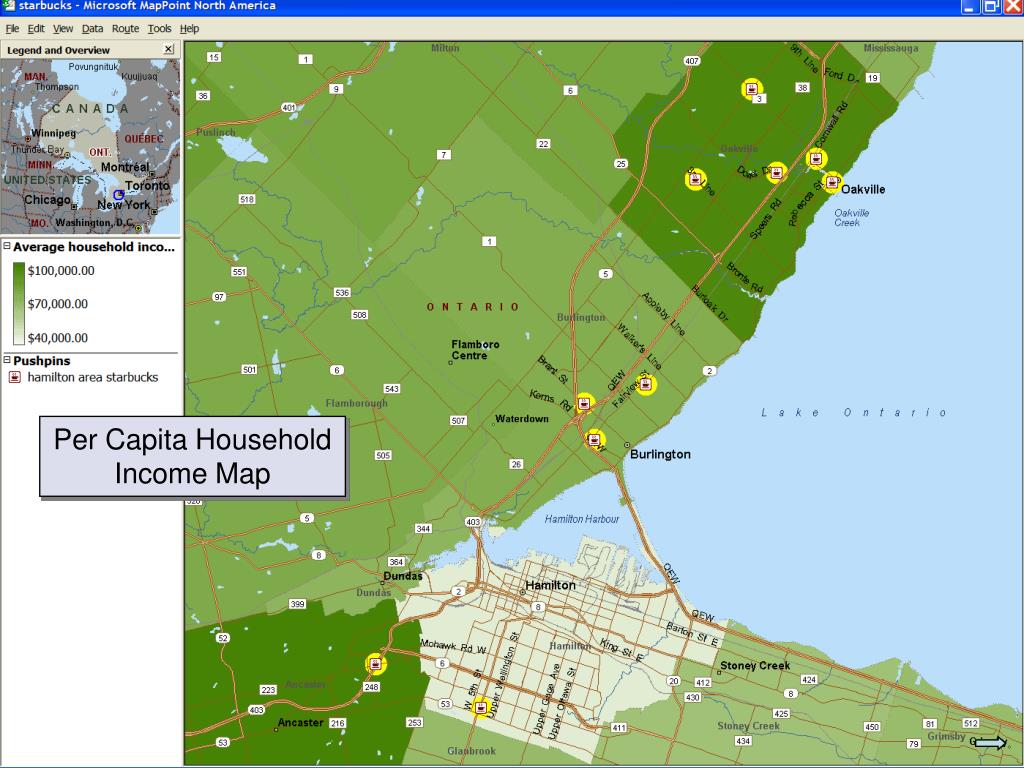Click the route 450 marker near Grimsby
Image resolution: width=1024 pixels, height=768 pixels.
point(872,726)
